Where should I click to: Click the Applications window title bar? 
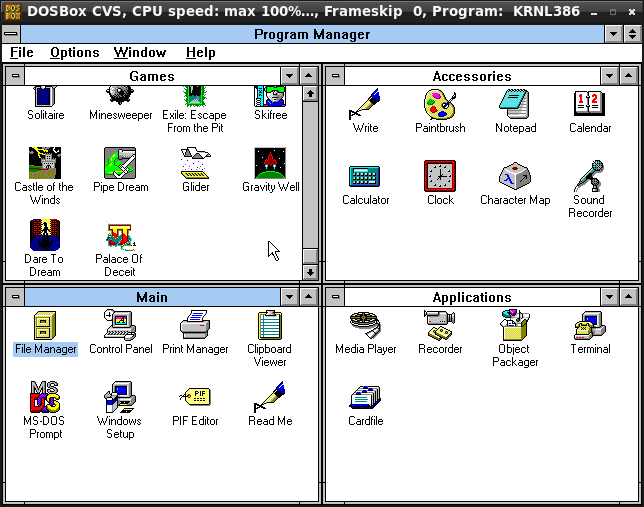coord(472,297)
